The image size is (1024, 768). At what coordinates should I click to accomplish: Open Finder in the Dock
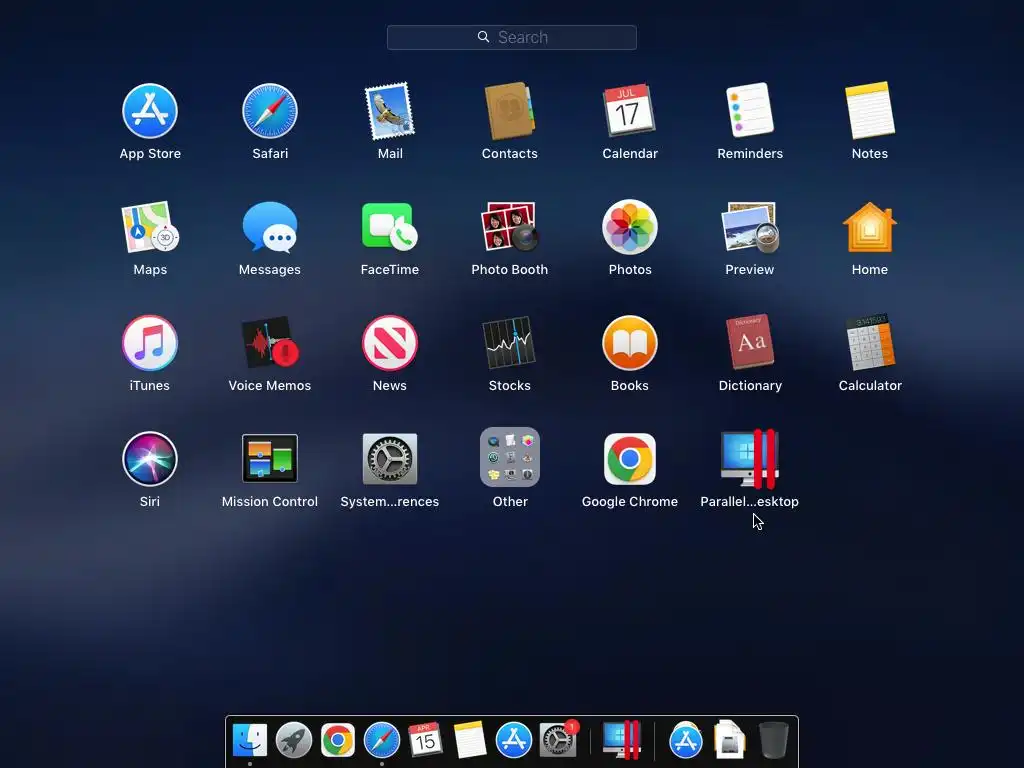tap(249, 740)
